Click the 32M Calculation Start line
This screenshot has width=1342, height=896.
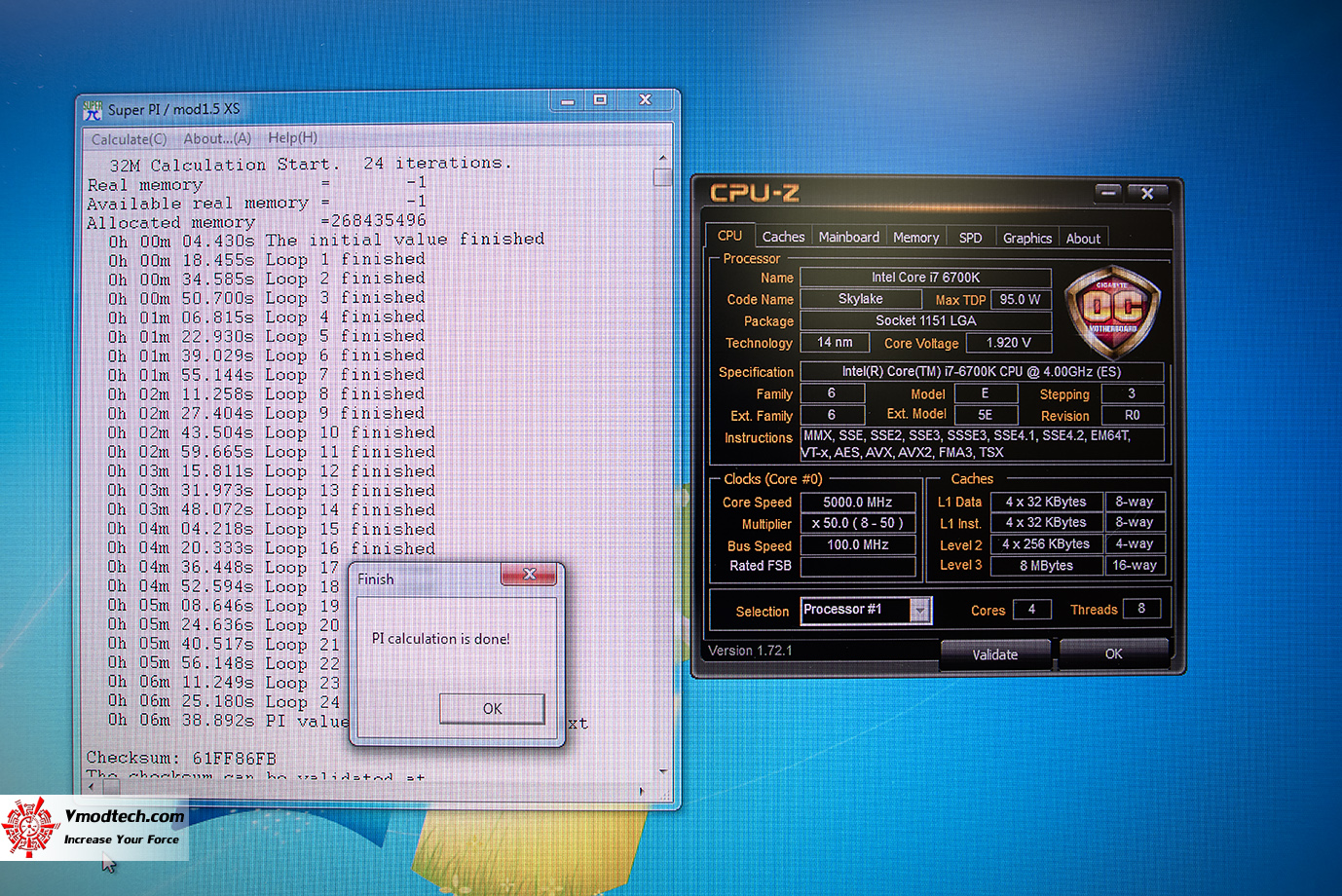coord(311,164)
